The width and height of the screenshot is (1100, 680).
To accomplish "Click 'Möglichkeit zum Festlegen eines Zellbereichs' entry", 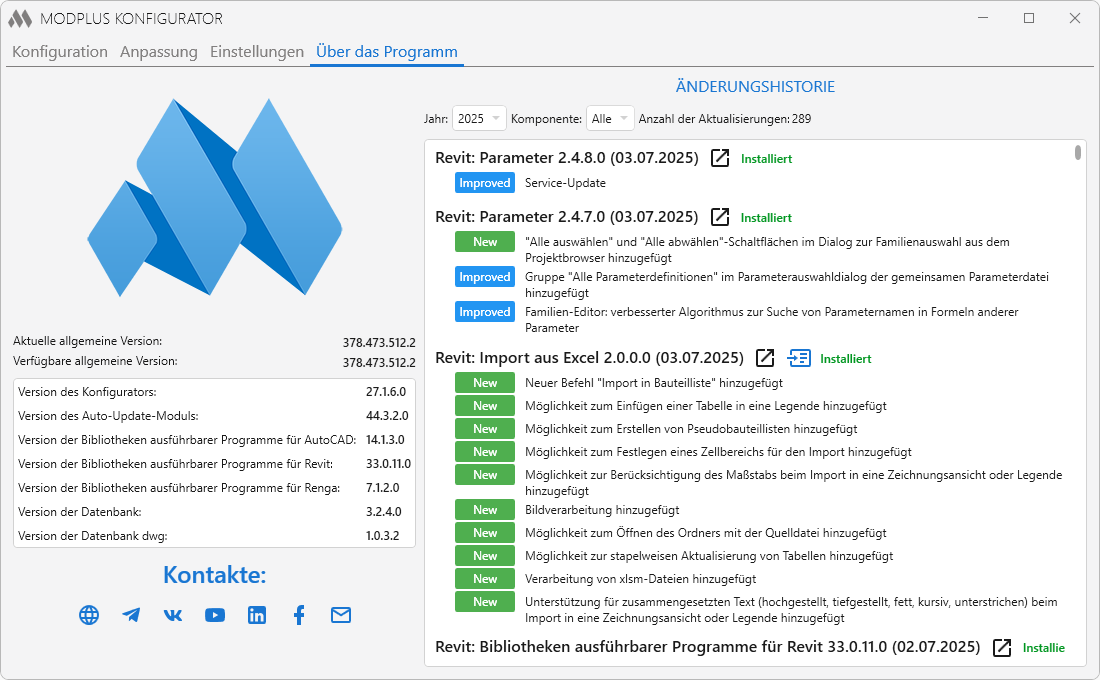I will click(x=718, y=452).
